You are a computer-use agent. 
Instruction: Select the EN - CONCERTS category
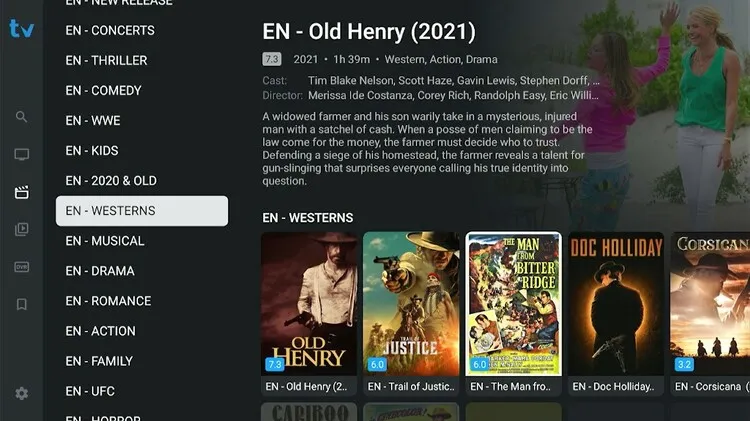110,30
